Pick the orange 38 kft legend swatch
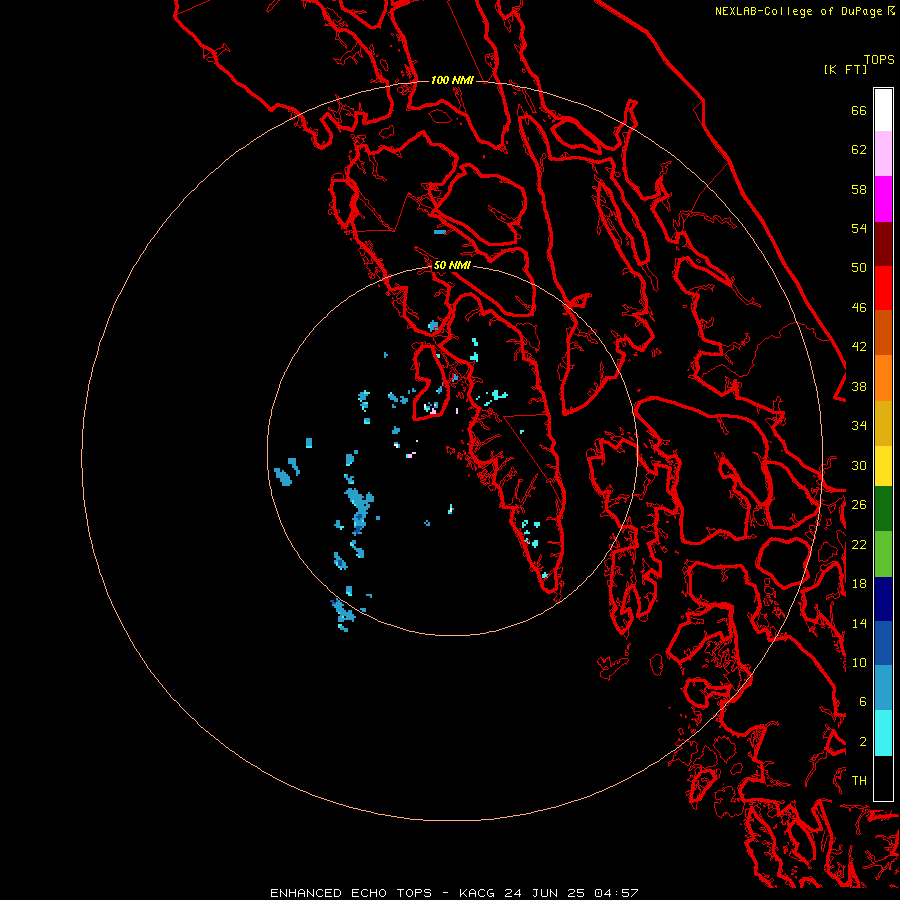900x900 pixels. click(x=883, y=378)
